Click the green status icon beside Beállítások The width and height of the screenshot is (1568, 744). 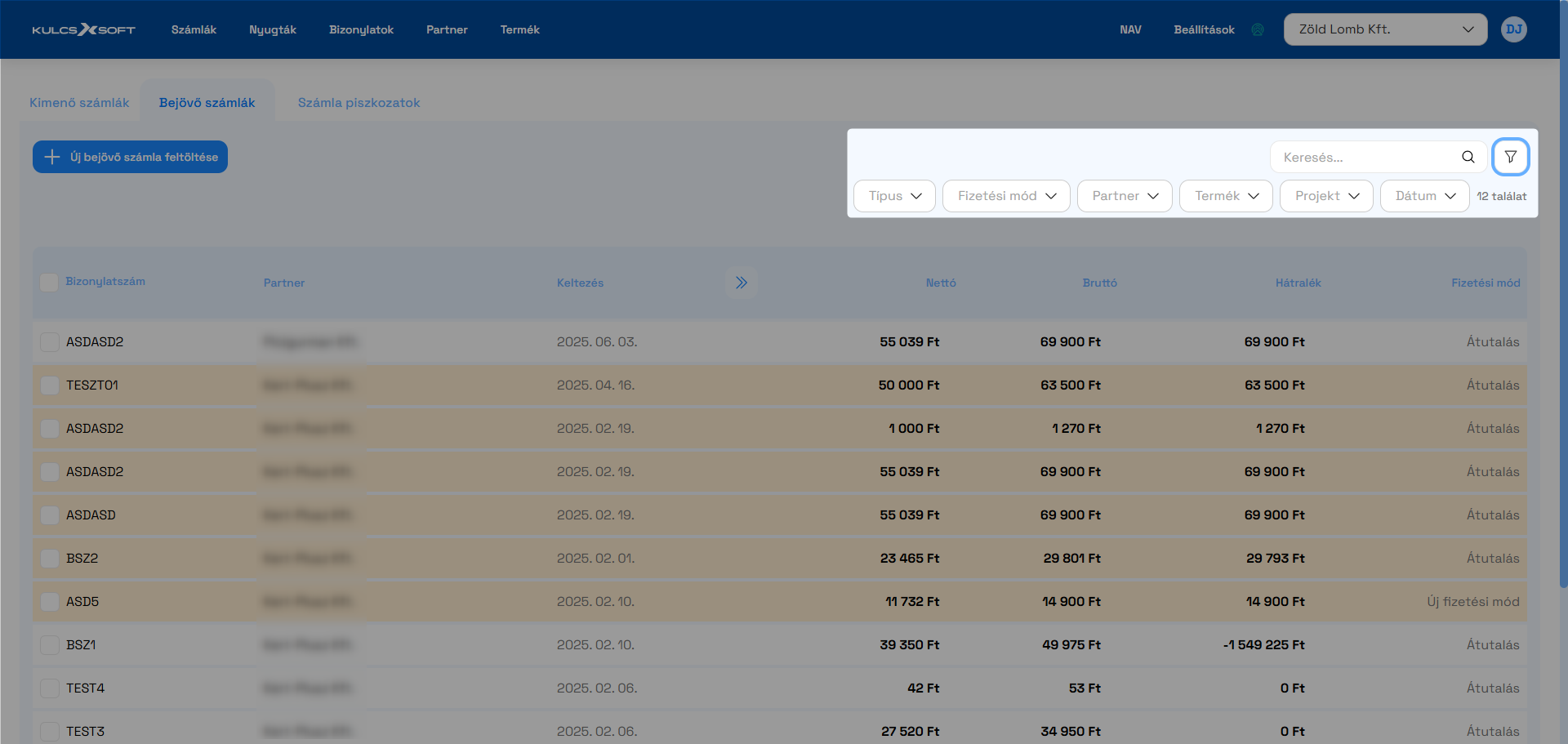1258,29
